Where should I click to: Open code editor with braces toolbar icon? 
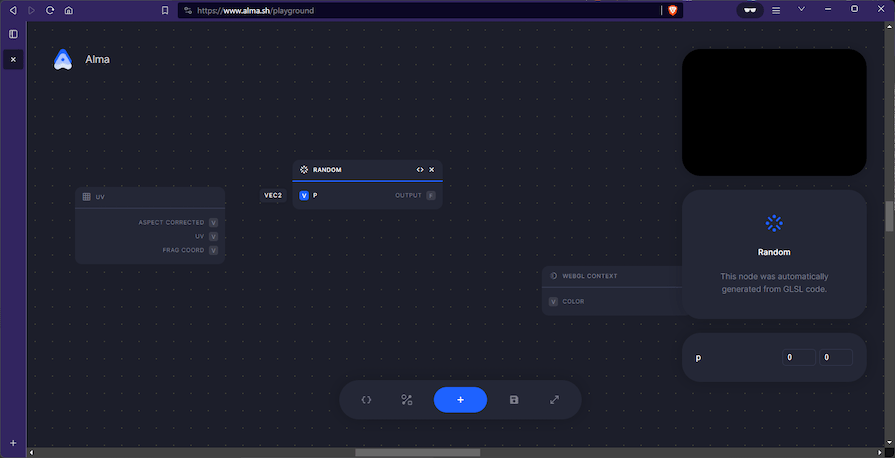(x=366, y=400)
